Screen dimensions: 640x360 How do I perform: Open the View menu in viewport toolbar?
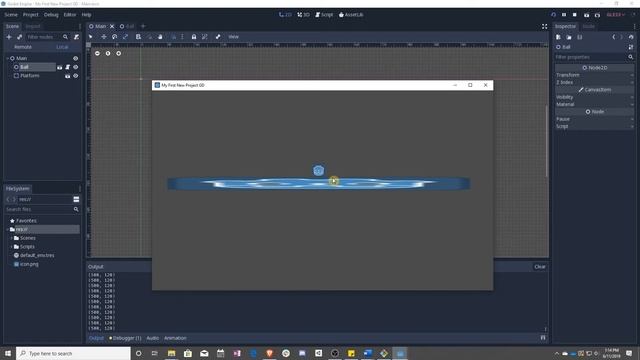click(x=233, y=37)
